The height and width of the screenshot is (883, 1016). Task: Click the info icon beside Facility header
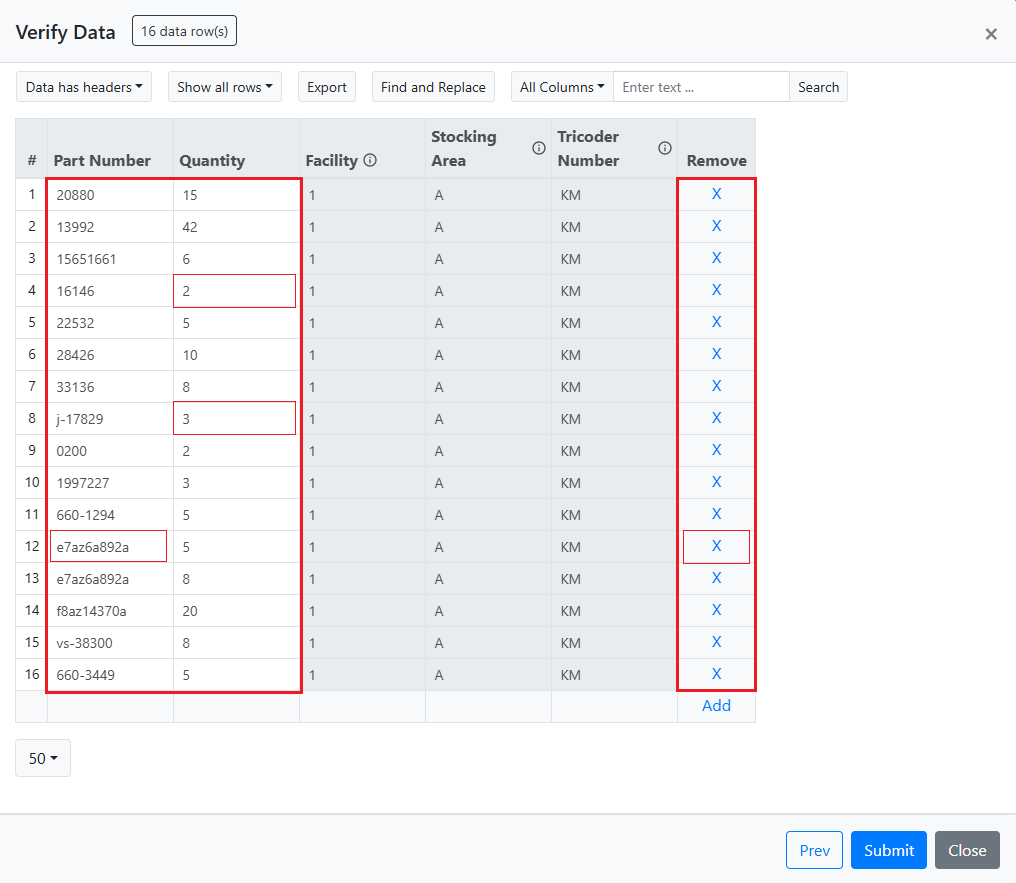tap(370, 160)
